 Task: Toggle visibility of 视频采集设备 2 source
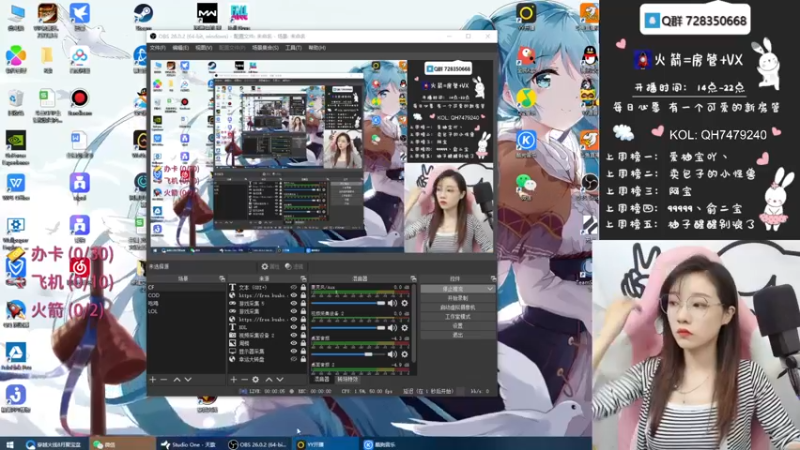[x=294, y=335]
